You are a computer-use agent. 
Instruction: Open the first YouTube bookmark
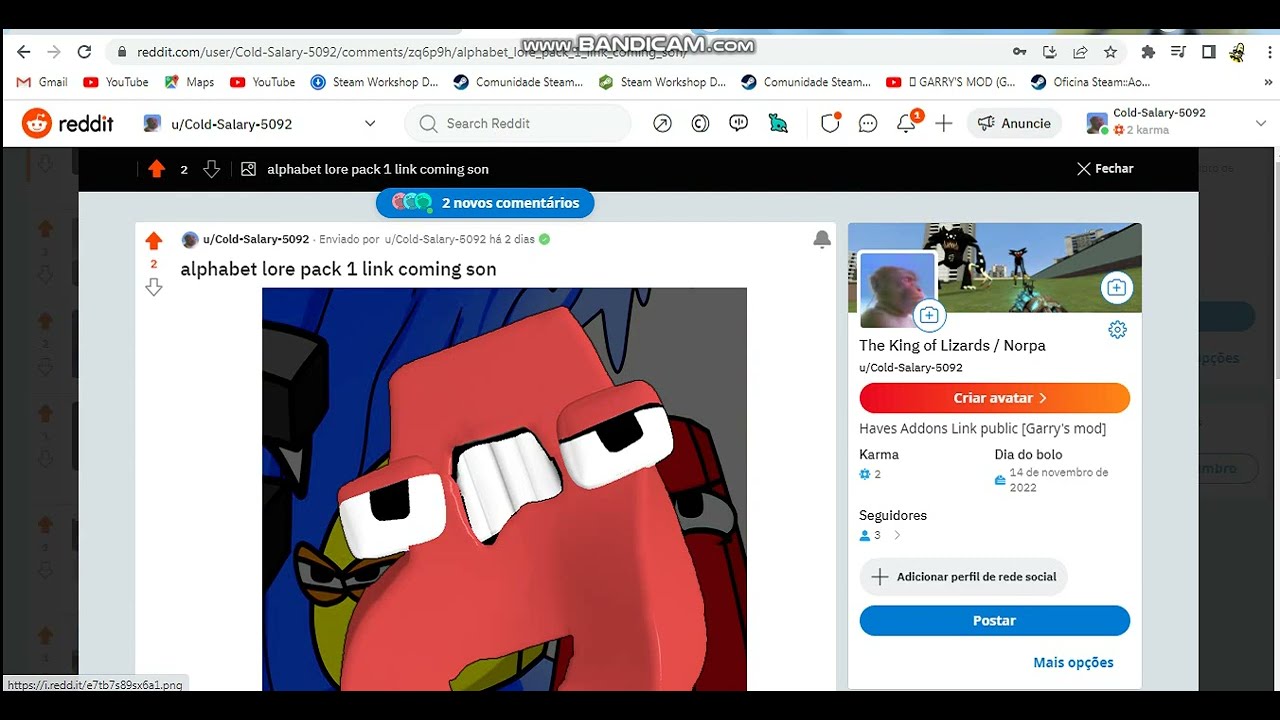click(x=116, y=82)
